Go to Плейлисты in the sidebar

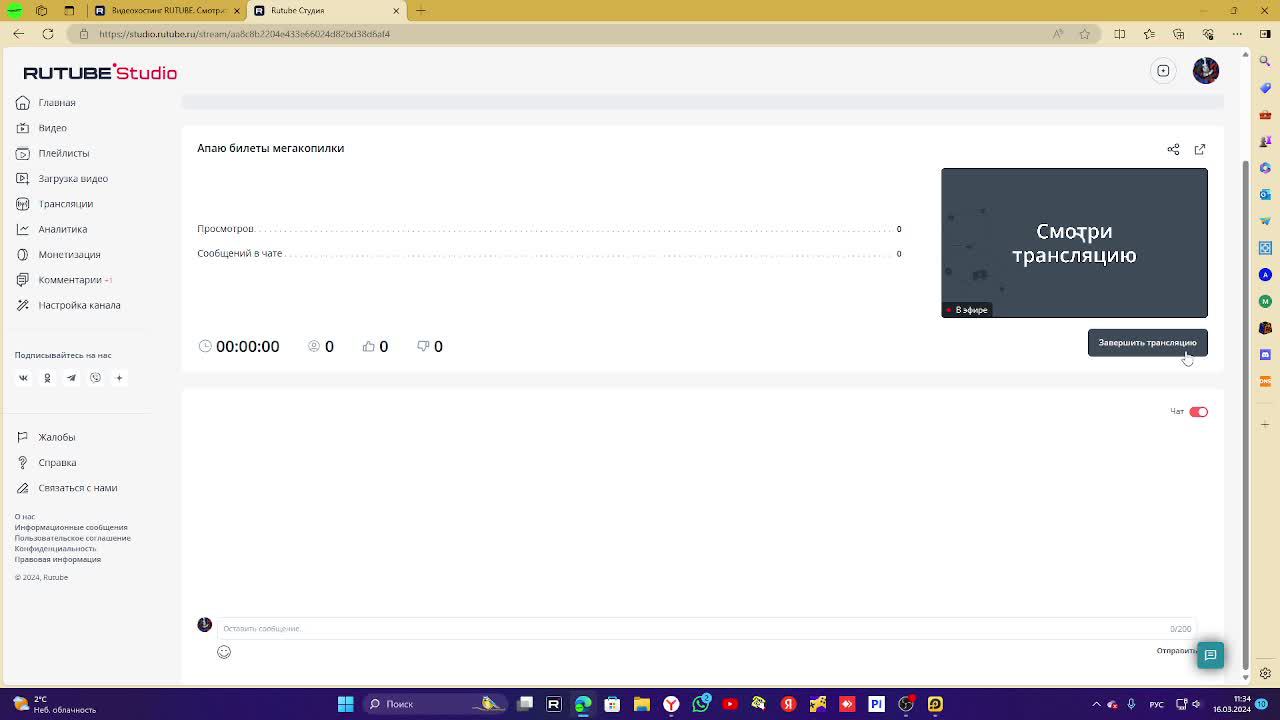pos(53,153)
